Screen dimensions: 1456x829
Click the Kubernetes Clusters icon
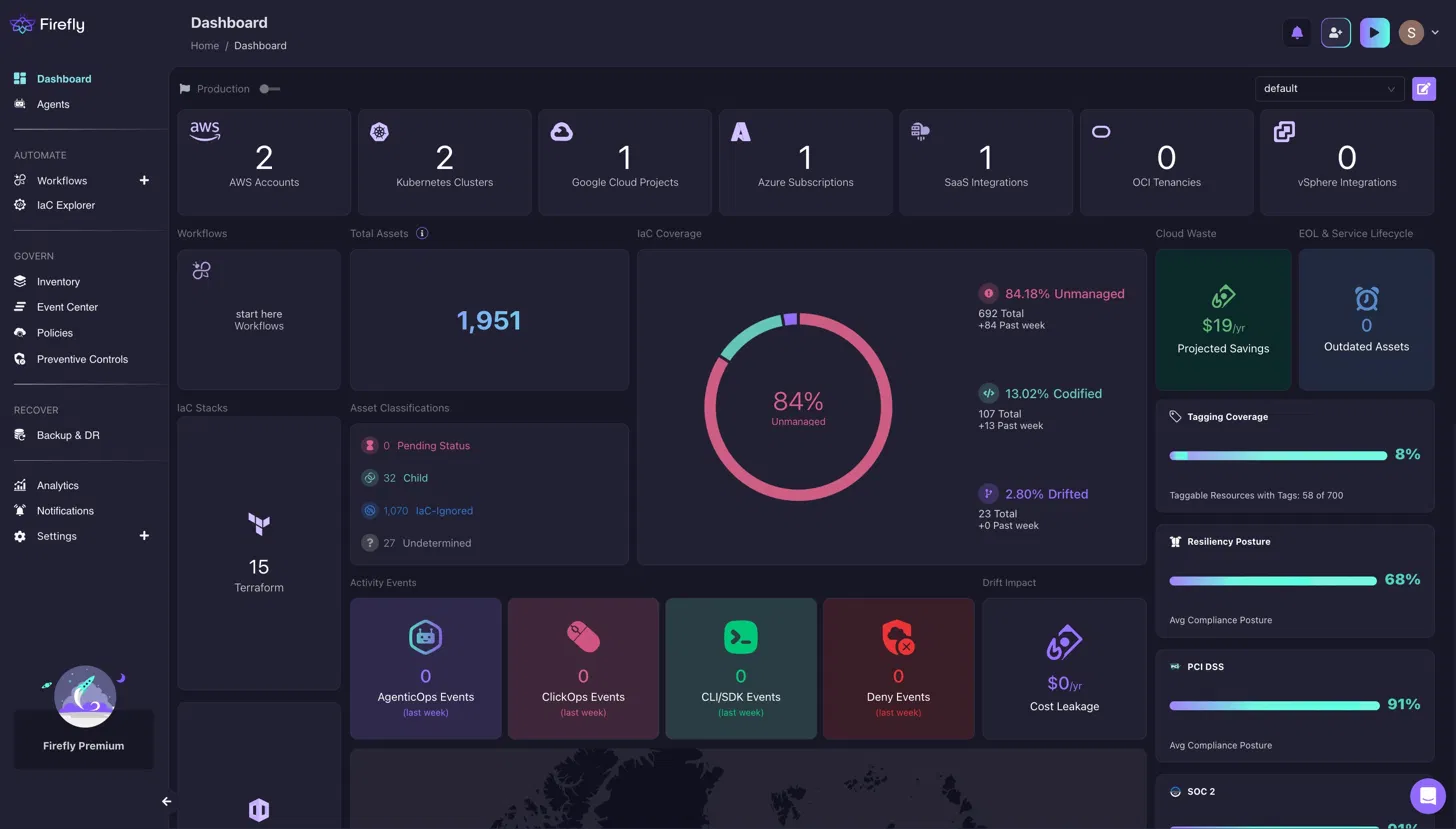click(379, 132)
